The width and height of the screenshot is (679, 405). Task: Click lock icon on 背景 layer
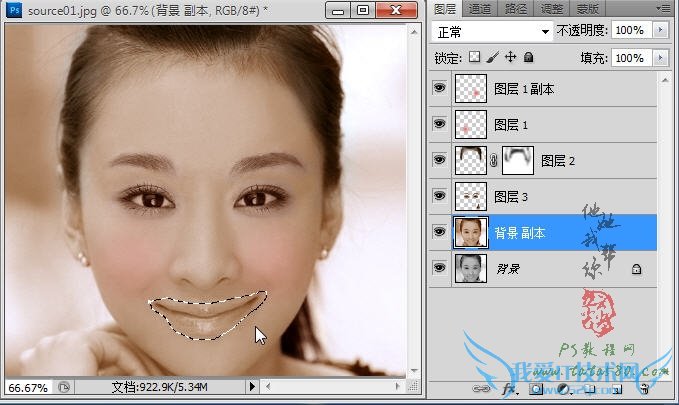(636, 269)
